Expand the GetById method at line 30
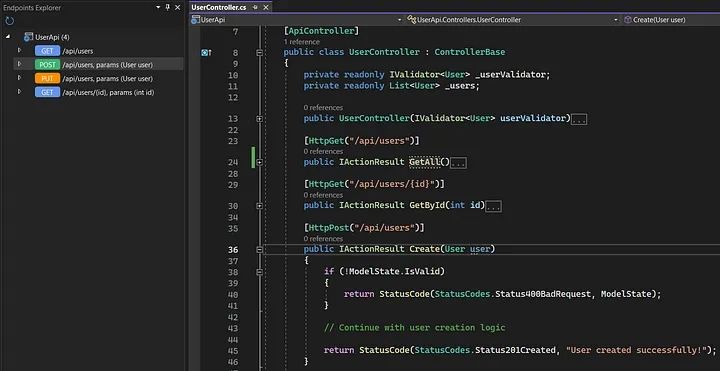 (x=259, y=206)
